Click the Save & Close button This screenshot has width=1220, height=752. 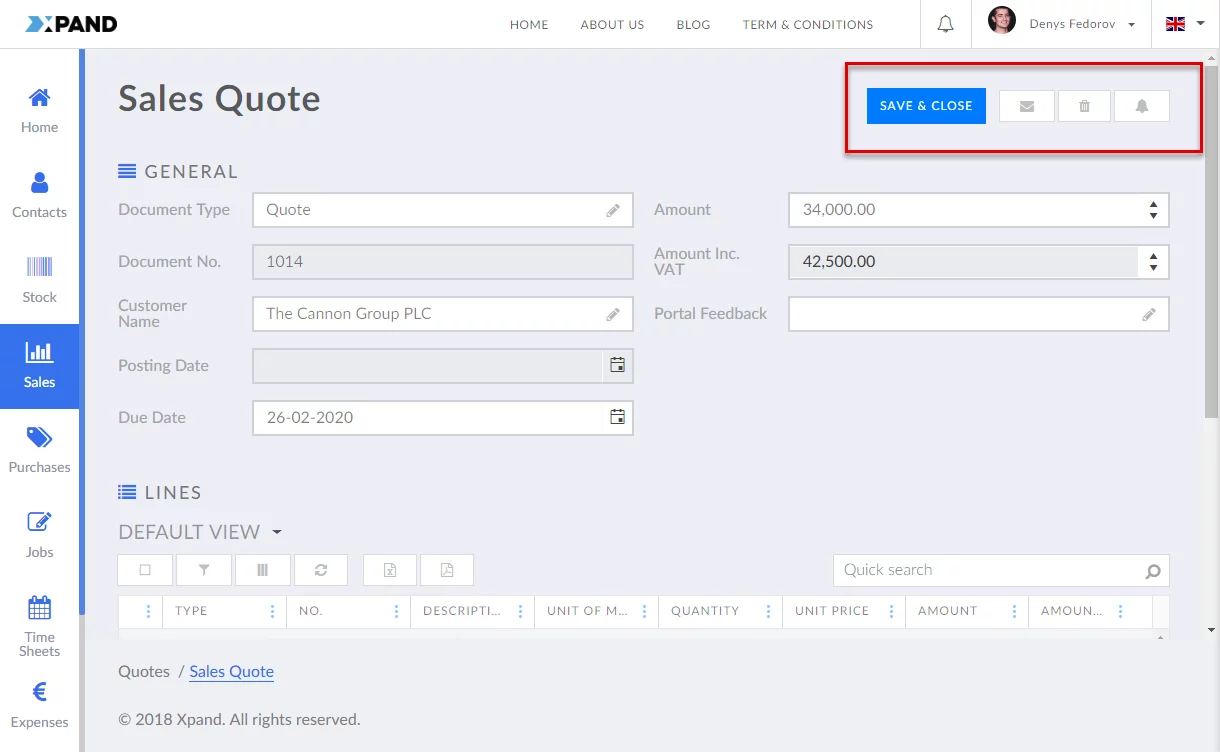926,106
